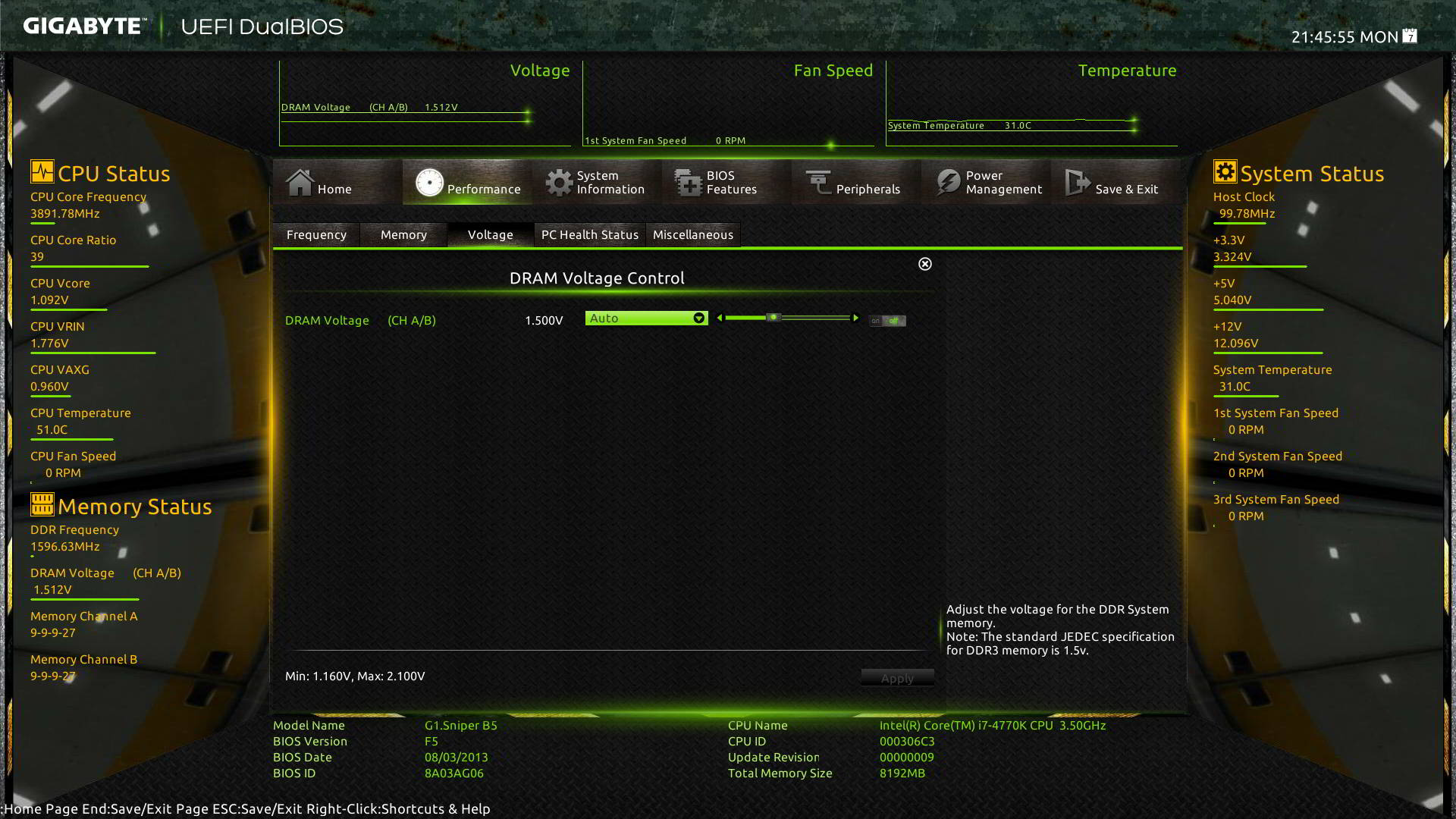Click the Memory Status chip icon
Image resolution: width=1456 pixels, height=819 pixels.
coord(42,504)
